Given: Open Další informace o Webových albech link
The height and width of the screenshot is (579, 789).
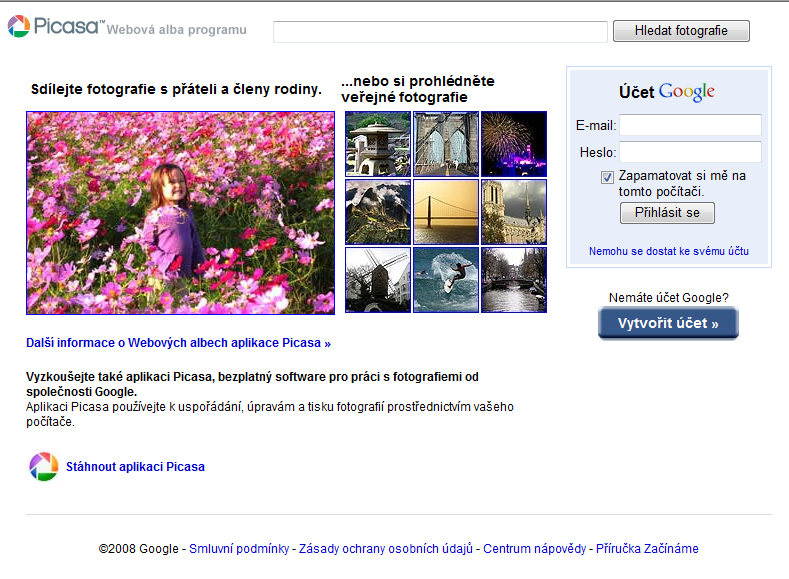Looking at the screenshot, I should coord(178,343).
